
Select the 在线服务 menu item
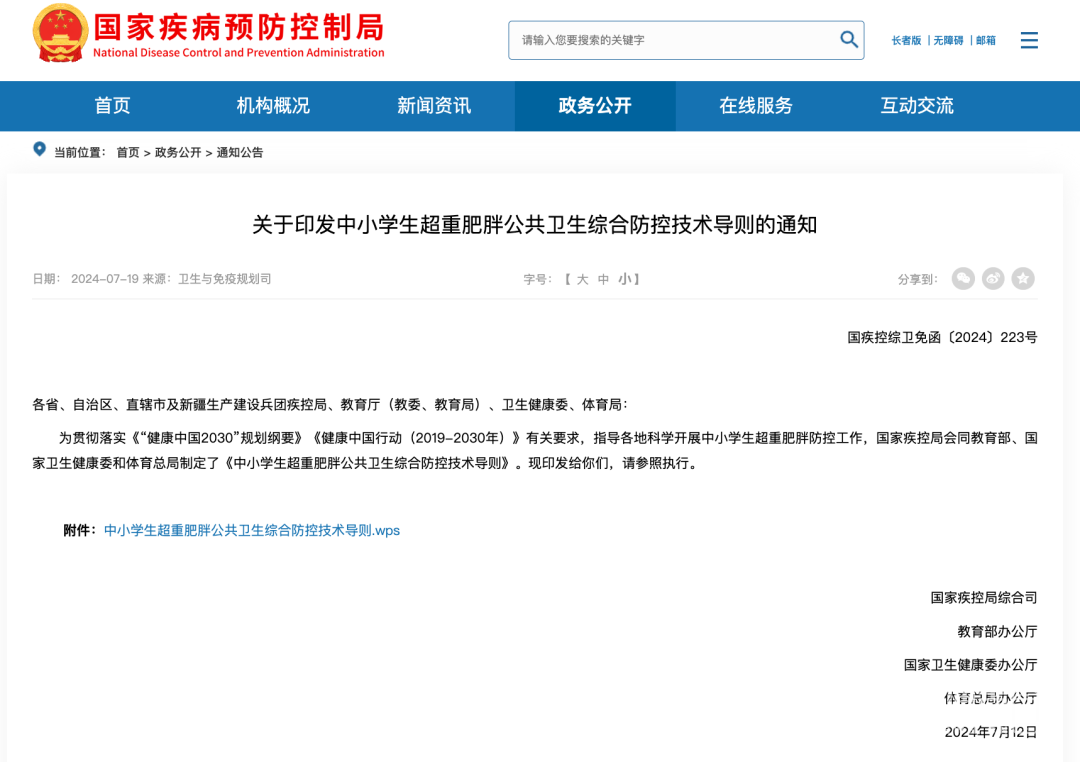coord(756,106)
